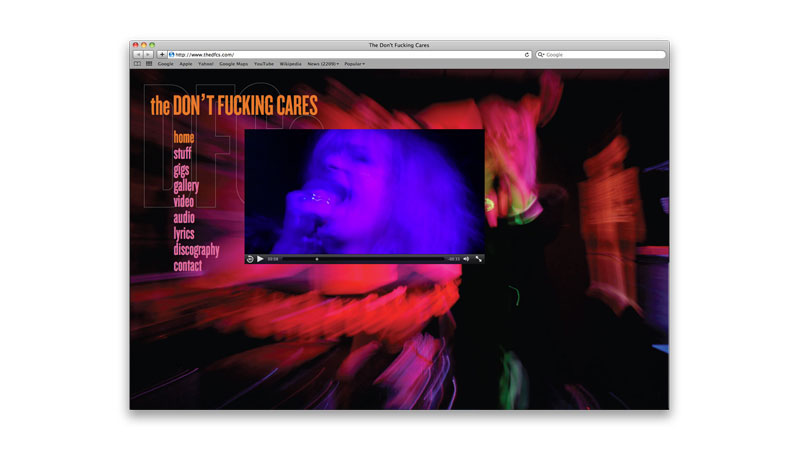The height and width of the screenshot is (463, 800).
Task: Click the video elapsed time display
Action: point(273,259)
